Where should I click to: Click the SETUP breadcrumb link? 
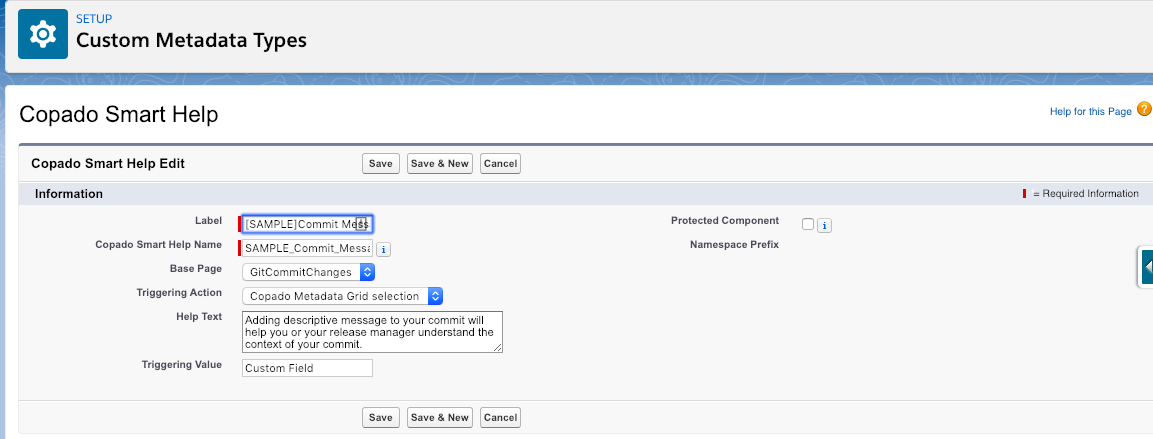pyautogui.click(x=94, y=19)
